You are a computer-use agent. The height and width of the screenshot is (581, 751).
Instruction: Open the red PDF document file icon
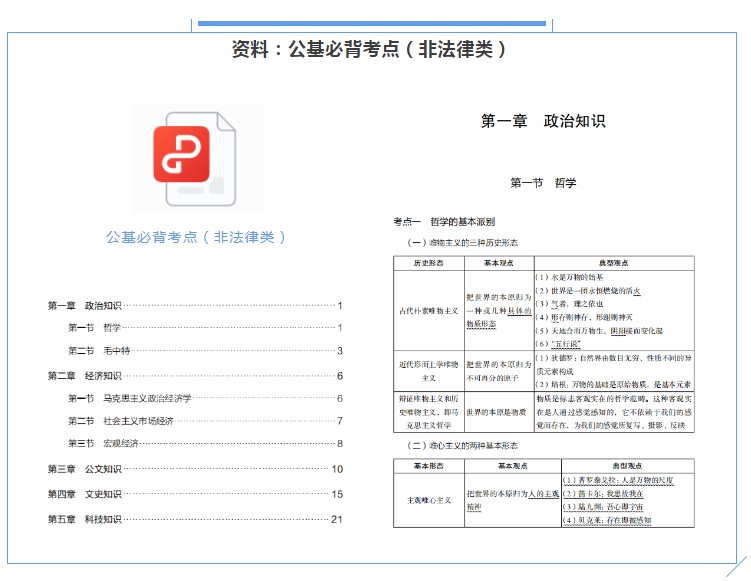coord(195,159)
